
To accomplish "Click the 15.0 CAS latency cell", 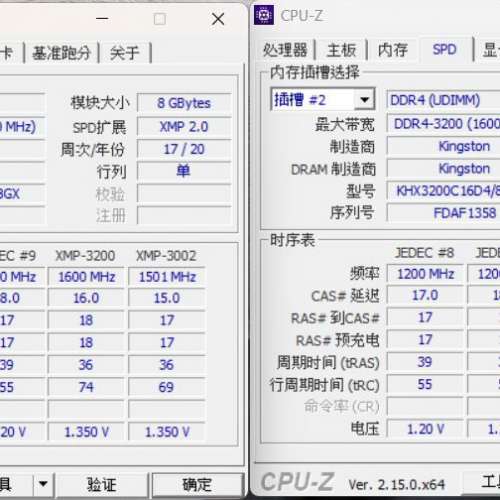I will [167, 298].
